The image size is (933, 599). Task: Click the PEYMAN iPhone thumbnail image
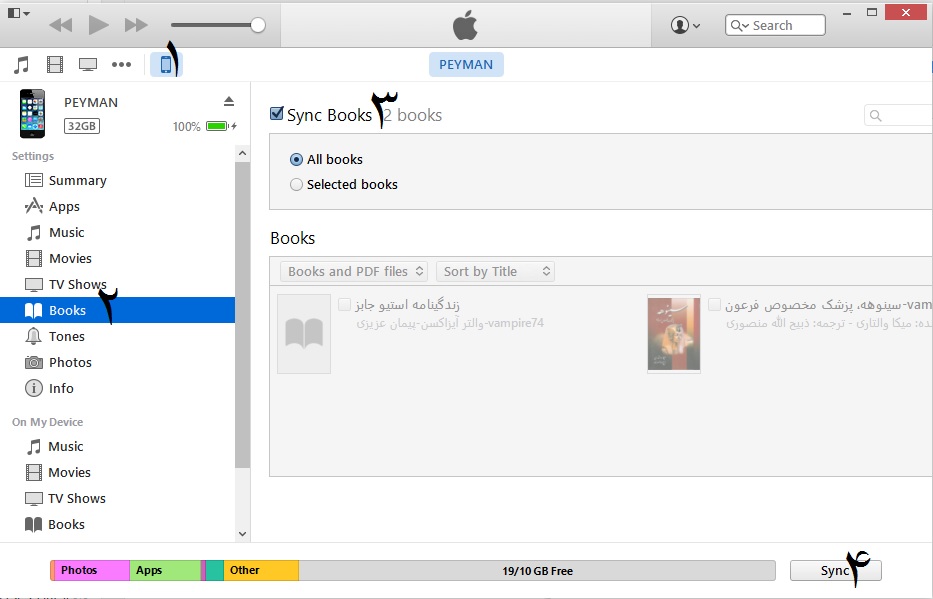[x=32, y=113]
